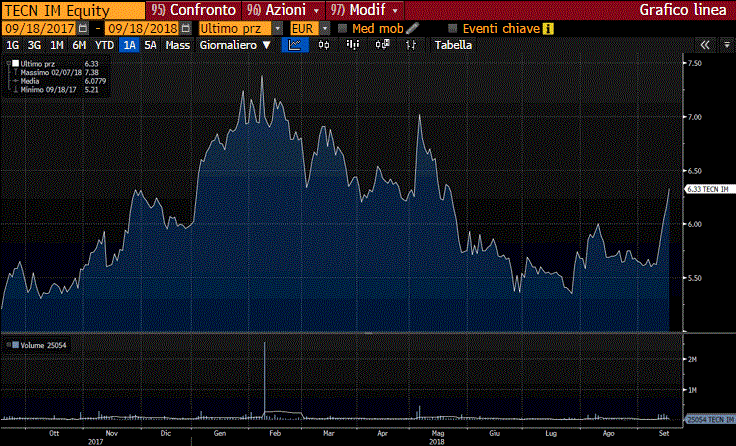This screenshot has width=736, height=446.
Task: Click the Feb month axis label
Action: 275,433
